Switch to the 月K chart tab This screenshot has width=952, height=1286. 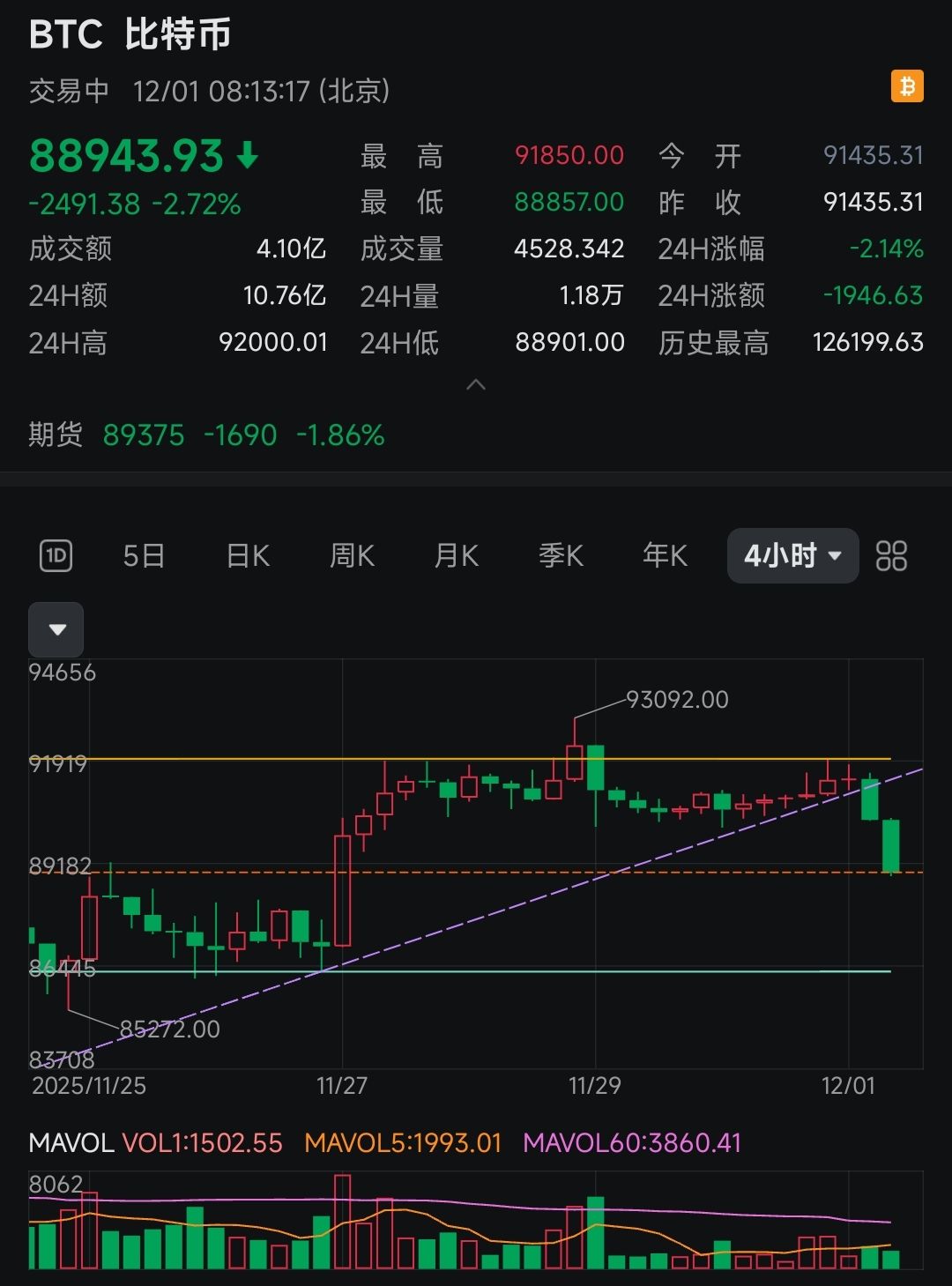pyautogui.click(x=456, y=556)
